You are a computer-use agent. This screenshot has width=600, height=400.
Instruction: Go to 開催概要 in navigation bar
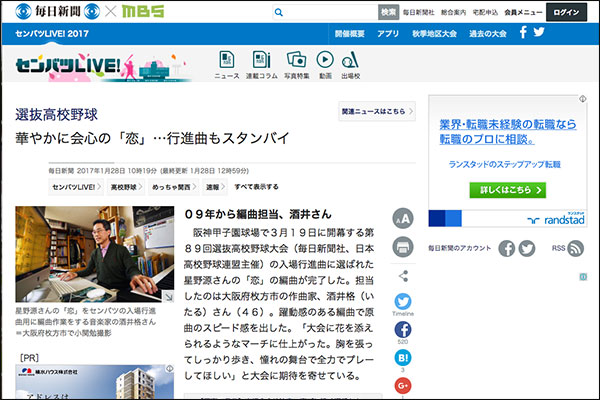click(x=350, y=33)
